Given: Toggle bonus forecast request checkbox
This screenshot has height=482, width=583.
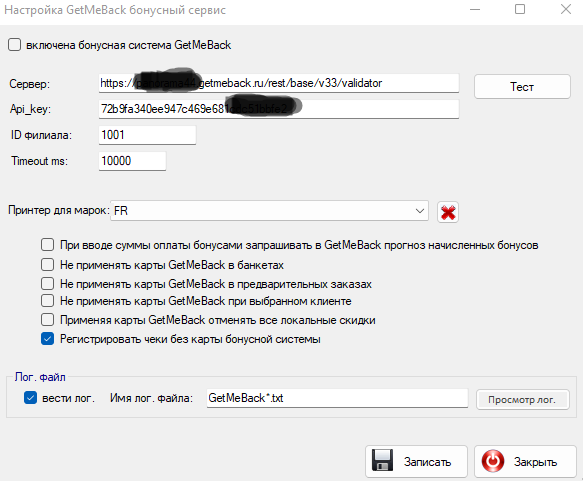Looking at the screenshot, I should pos(47,245).
